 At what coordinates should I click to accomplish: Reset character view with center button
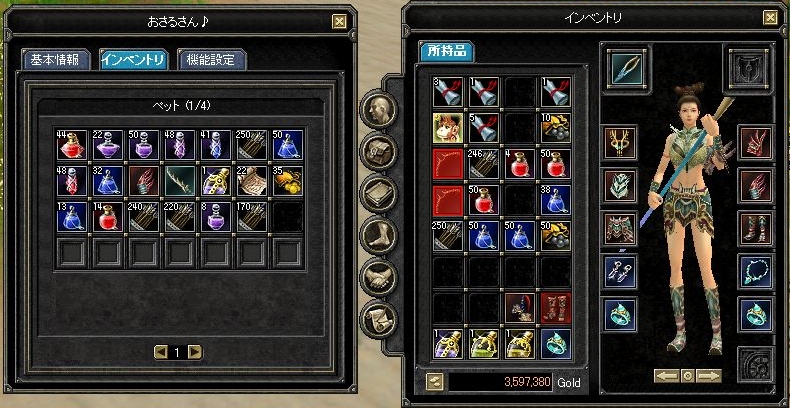(x=688, y=376)
